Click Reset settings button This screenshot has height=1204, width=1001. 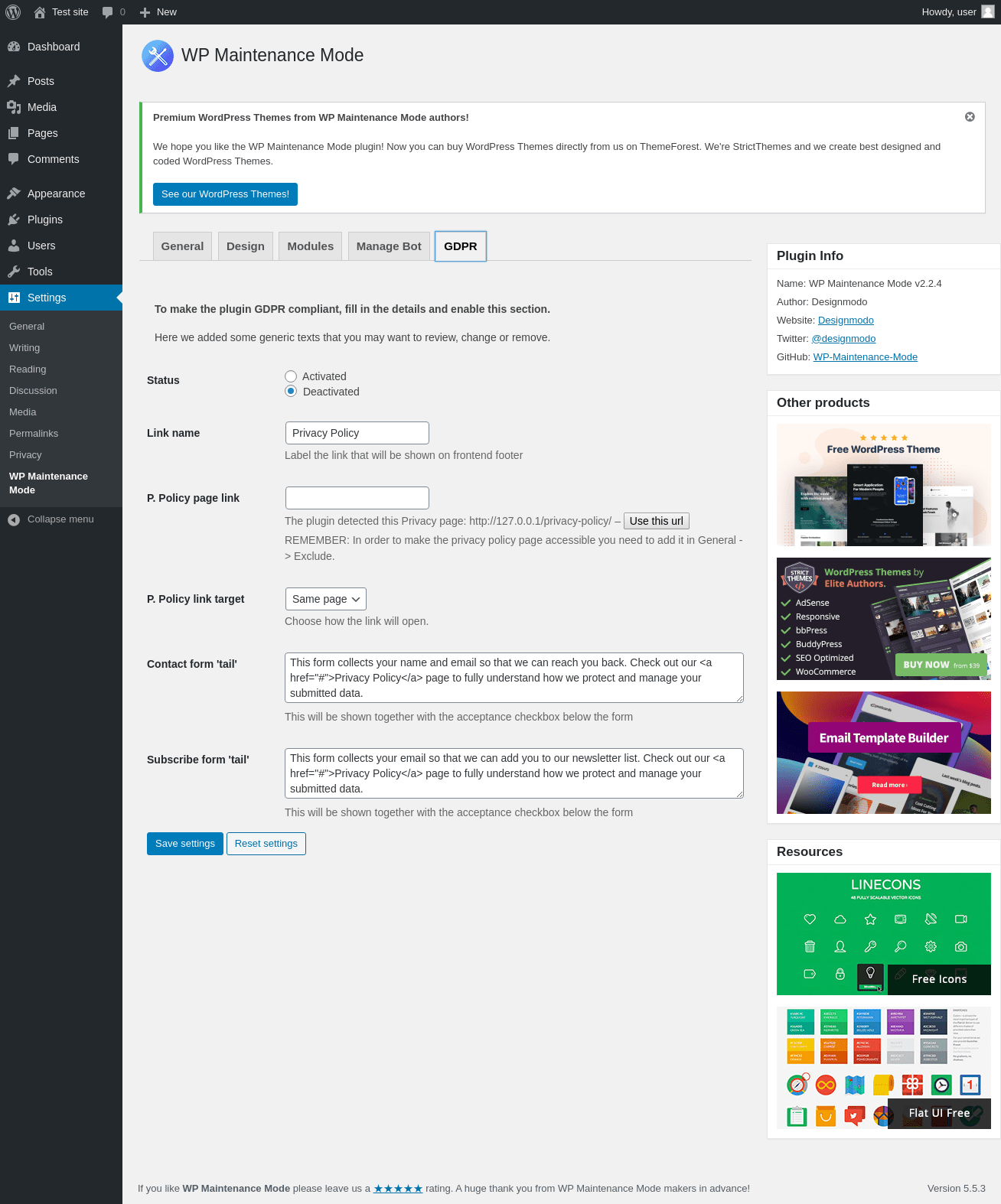(266, 844)
